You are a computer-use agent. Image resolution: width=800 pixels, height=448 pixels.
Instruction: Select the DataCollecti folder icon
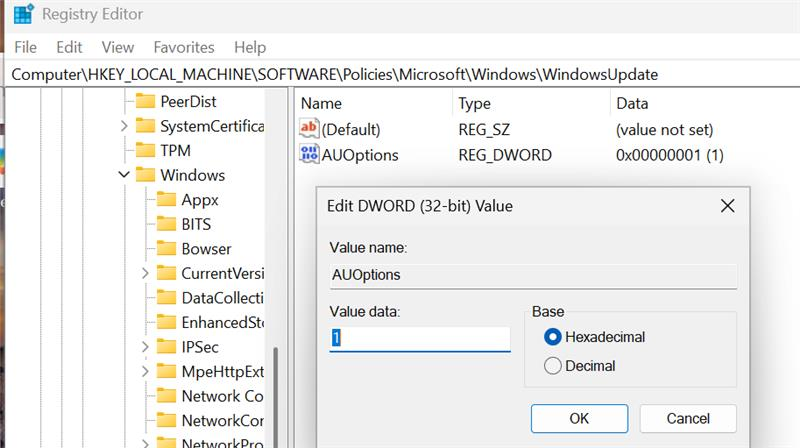coord(166,297)
